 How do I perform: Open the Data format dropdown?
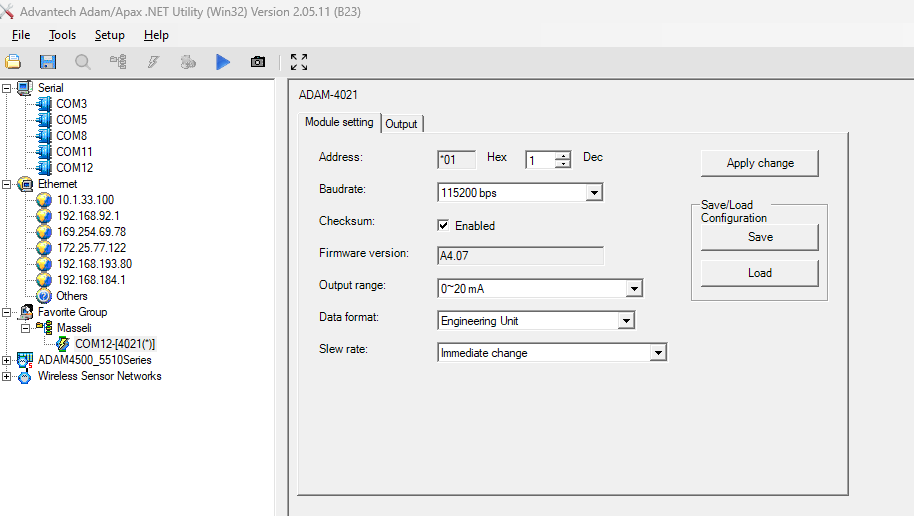coord(626,321)
